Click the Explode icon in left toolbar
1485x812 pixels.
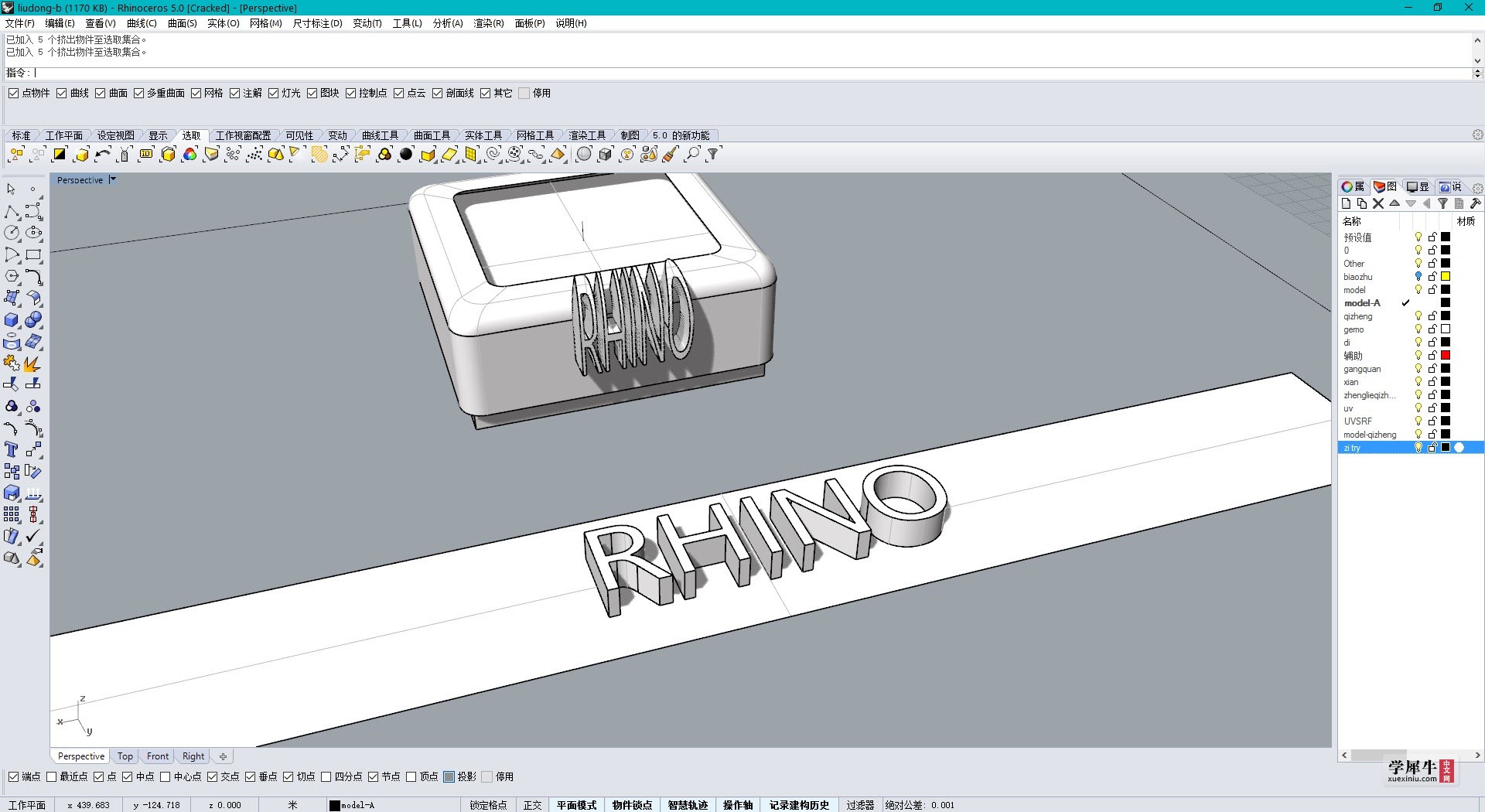33,363
